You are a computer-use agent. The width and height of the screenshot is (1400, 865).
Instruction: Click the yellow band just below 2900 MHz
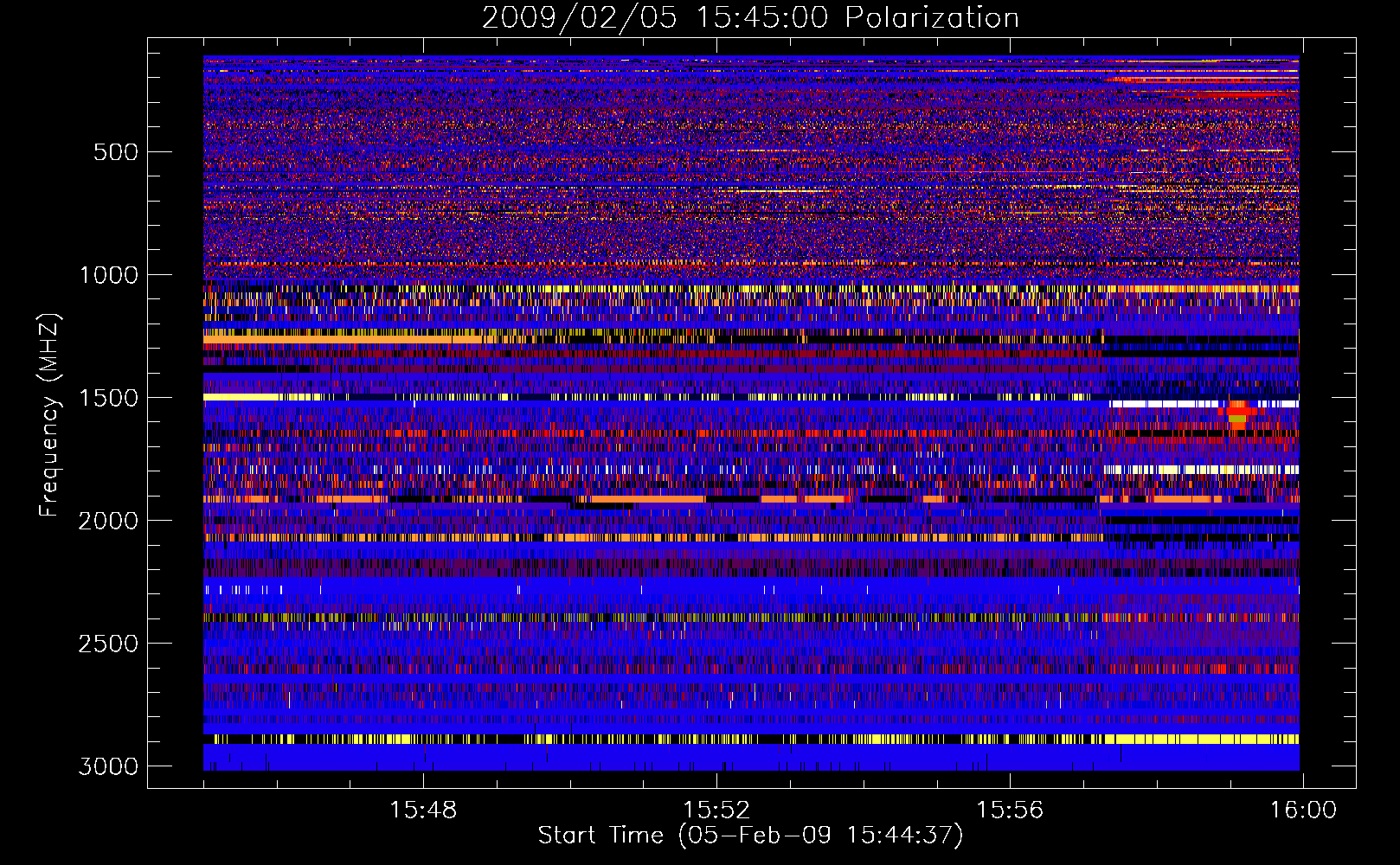[751, 739]
